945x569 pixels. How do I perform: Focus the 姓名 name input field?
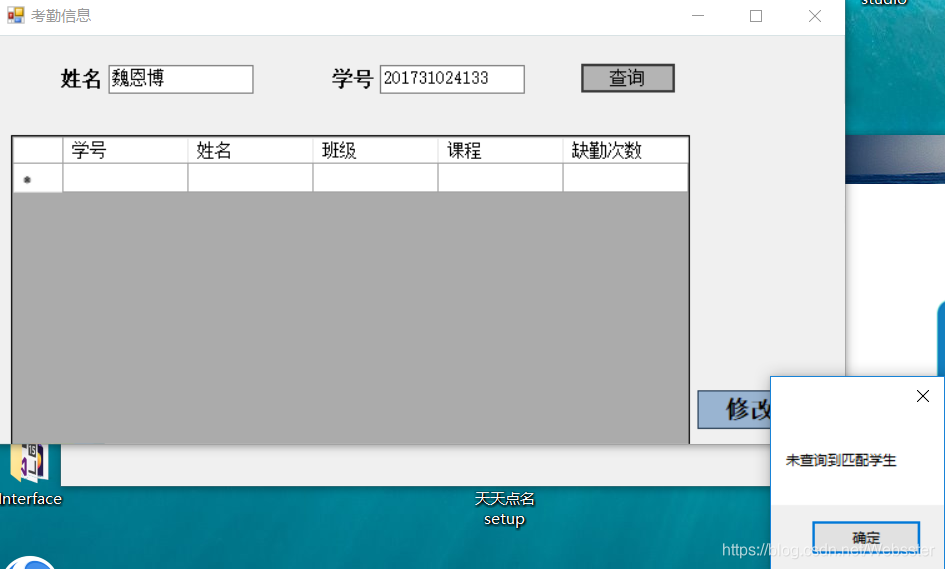pyautogui.click(x=181, y=79)
